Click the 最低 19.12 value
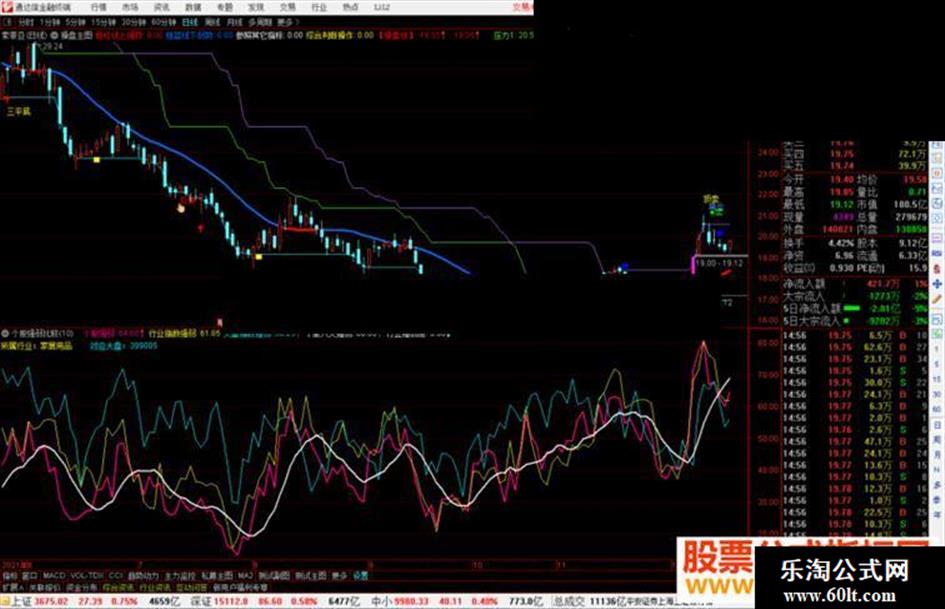 843,204
